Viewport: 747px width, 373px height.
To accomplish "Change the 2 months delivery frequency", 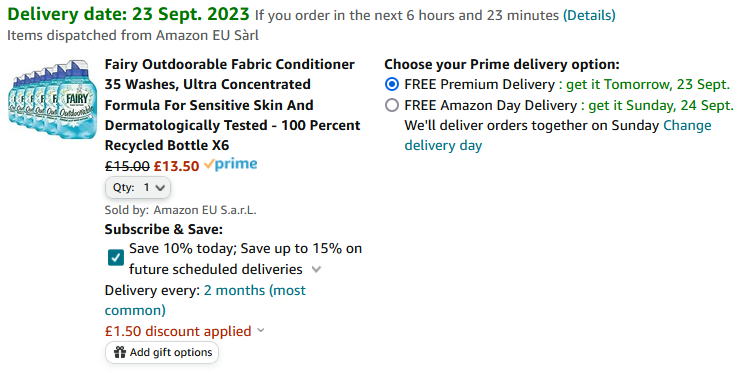I will point(205,300).
